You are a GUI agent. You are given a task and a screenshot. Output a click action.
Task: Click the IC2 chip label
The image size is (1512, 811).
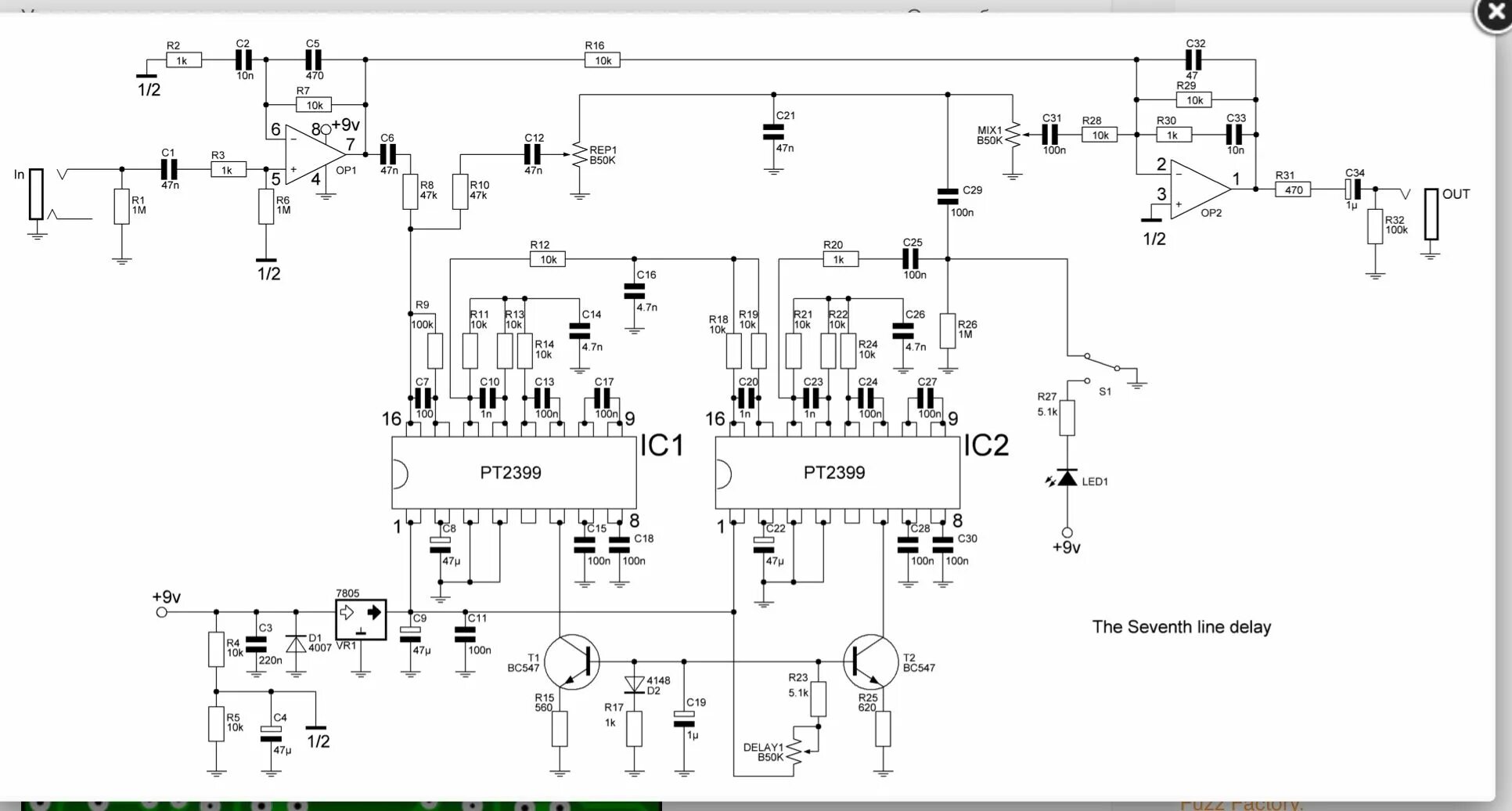click(986, 445)
